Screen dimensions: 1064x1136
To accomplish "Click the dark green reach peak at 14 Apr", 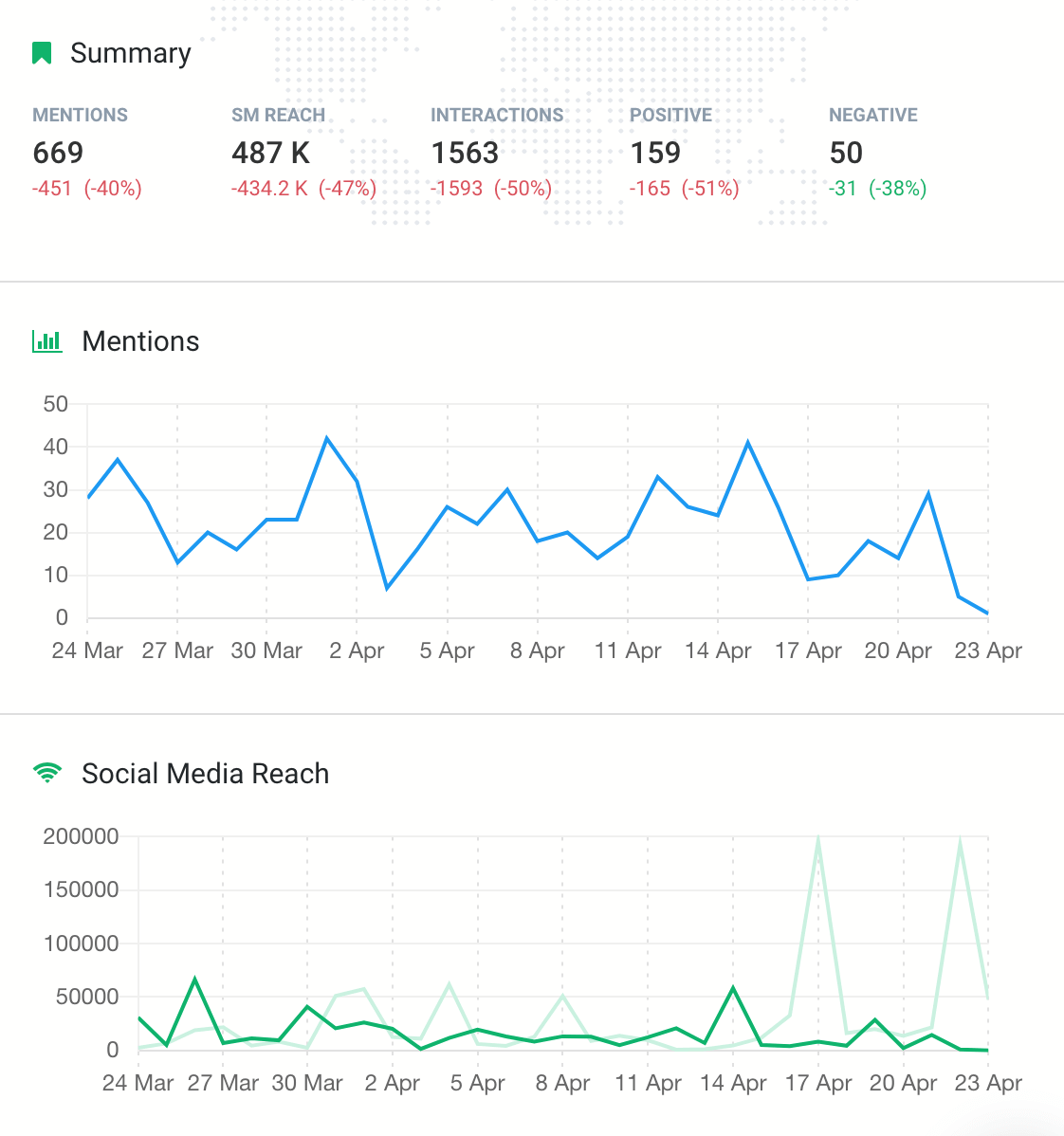I will tap(733, 988).
